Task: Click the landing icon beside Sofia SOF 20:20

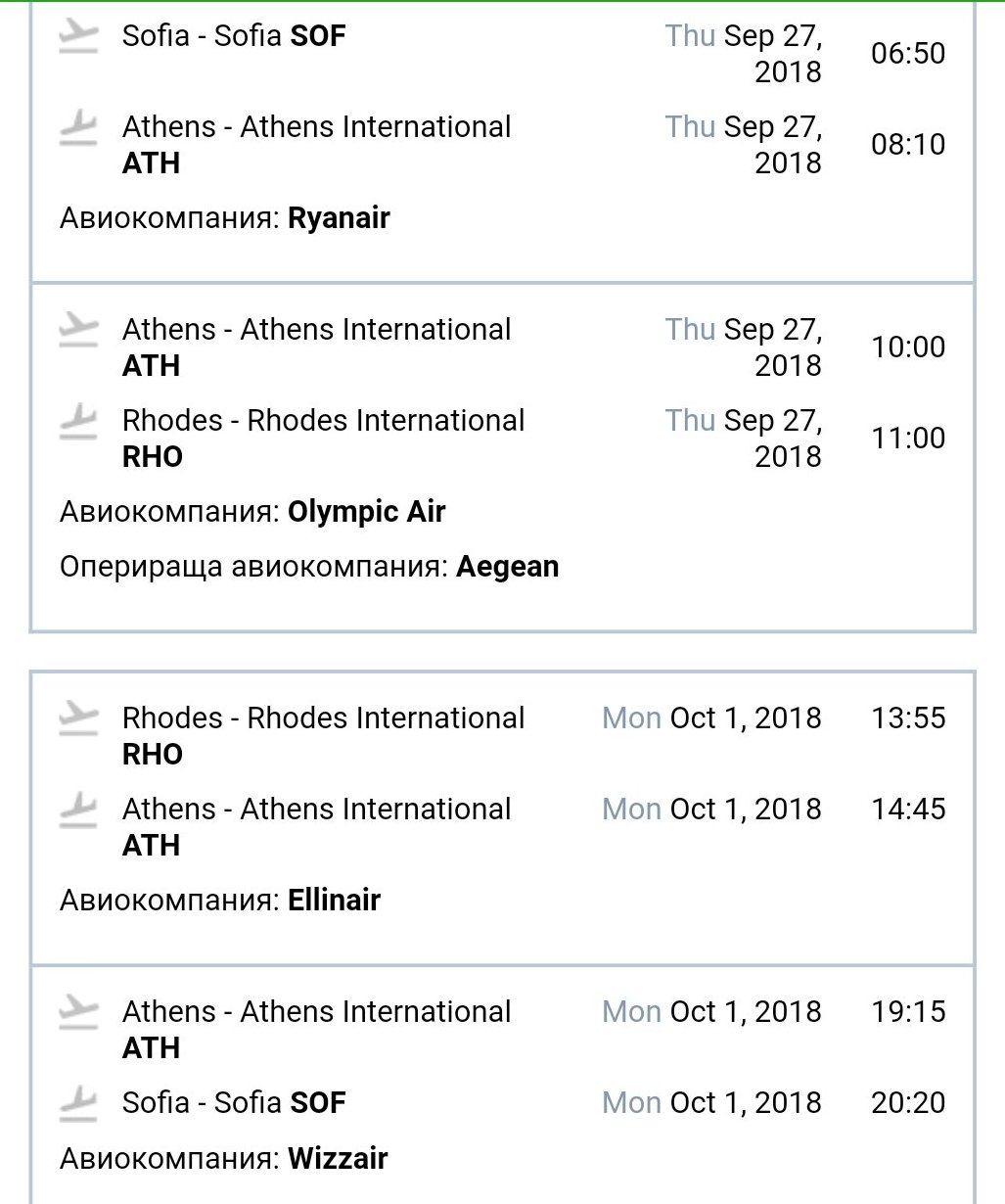Action: pos(78,1104)
